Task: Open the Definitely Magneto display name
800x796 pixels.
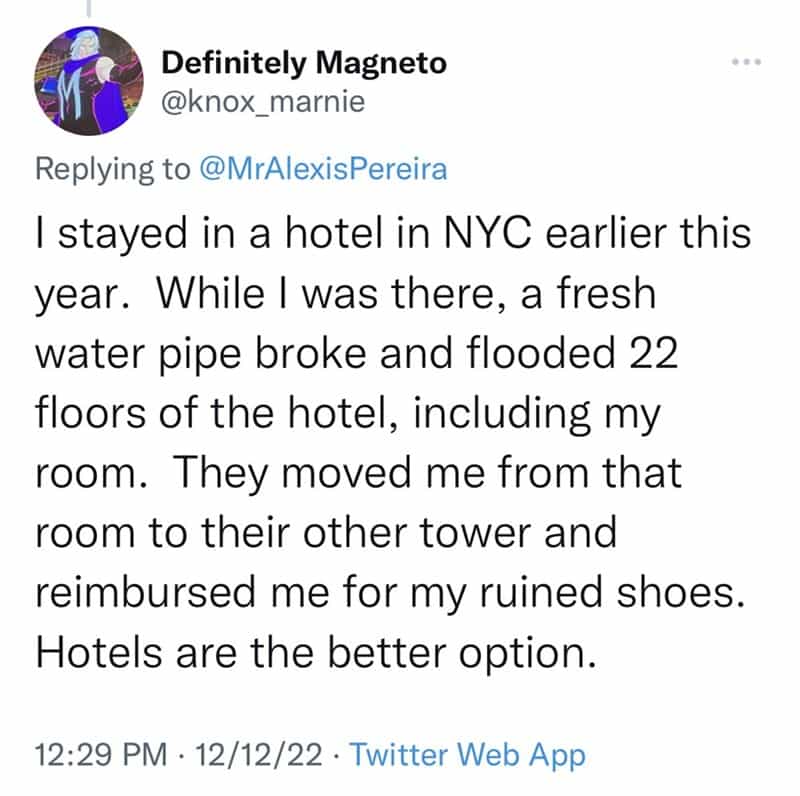Action: (304, 64)
